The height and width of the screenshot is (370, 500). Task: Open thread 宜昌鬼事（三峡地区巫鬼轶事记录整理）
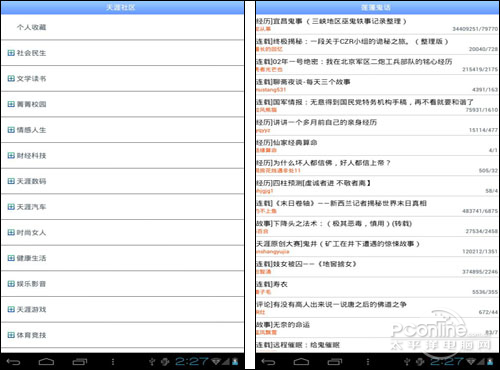pos(377,25)
